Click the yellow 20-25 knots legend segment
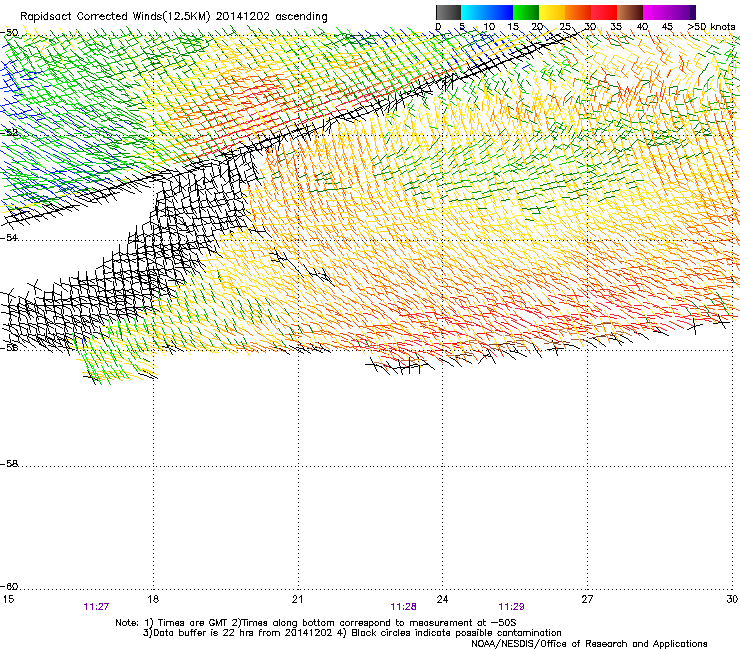 pos(552,12)
